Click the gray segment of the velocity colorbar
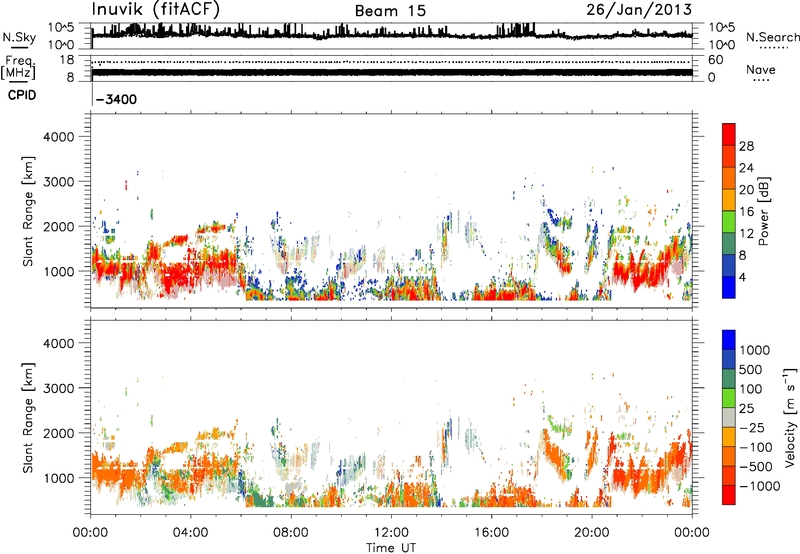 tap(729, 418)
